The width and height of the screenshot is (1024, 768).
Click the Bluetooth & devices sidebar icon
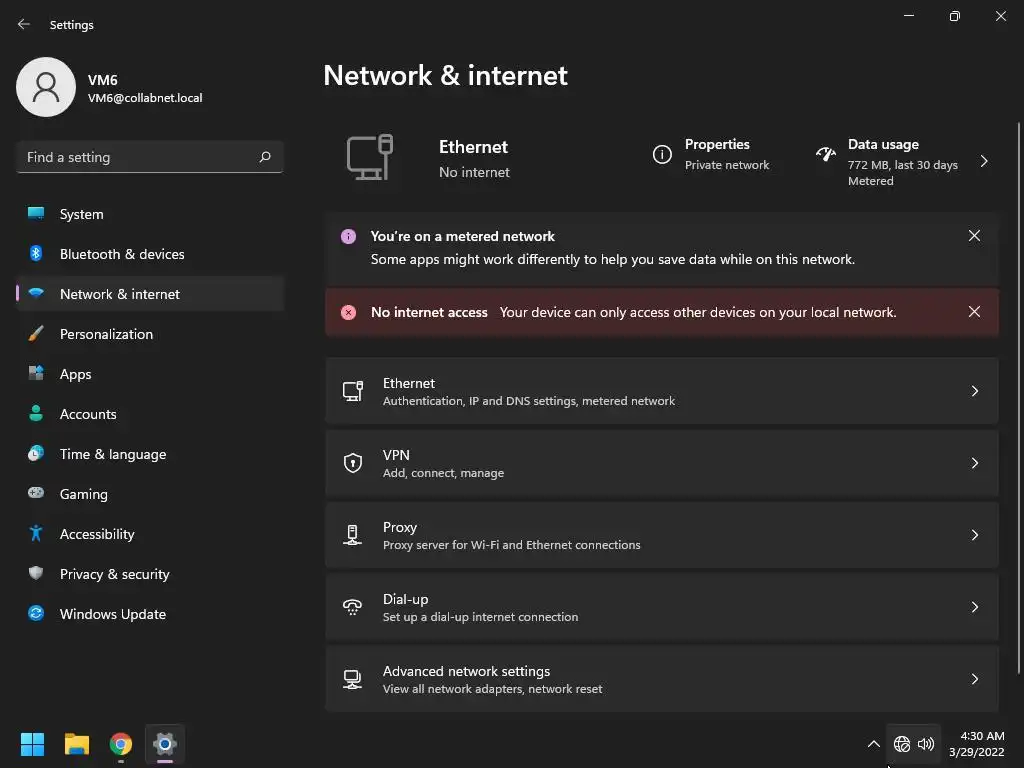(x=36, y=254)
